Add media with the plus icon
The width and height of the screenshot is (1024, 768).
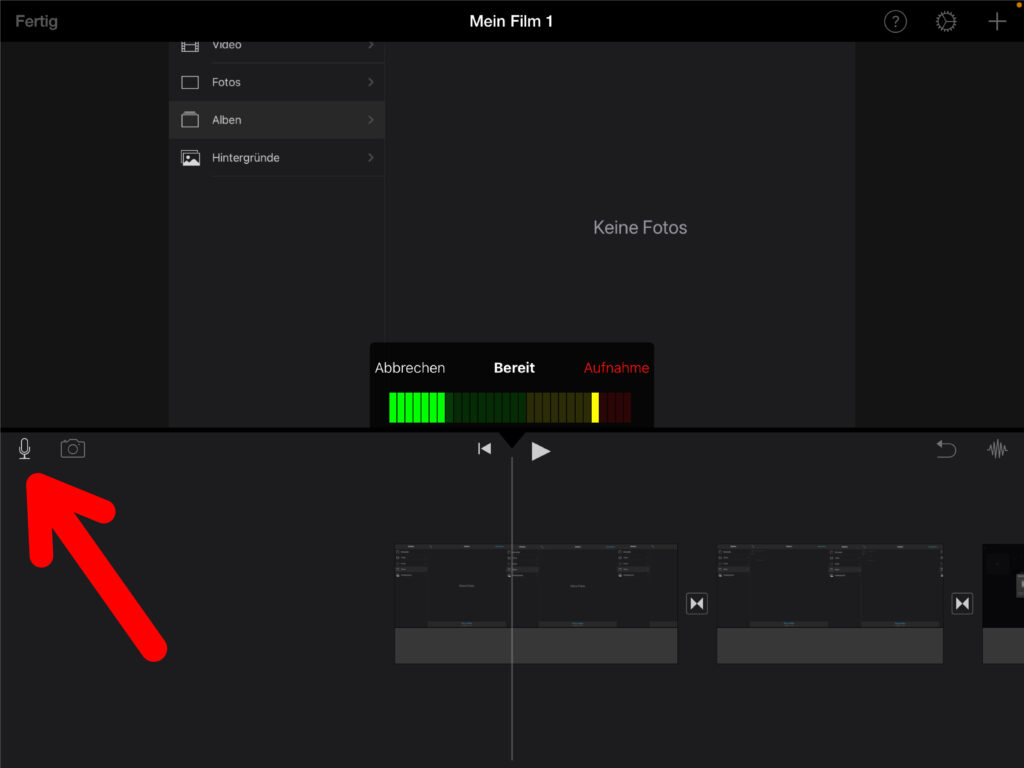(x=996, y=22)
